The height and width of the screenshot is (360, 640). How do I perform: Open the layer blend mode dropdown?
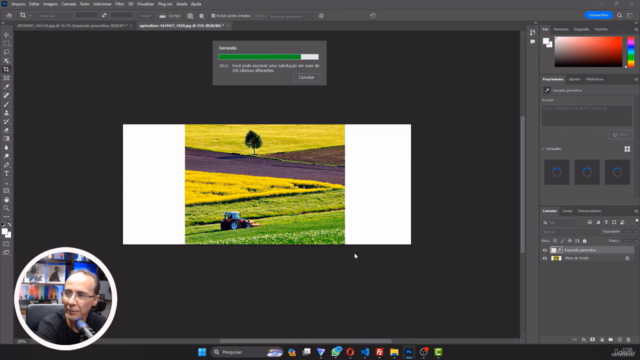pos(570,232)
